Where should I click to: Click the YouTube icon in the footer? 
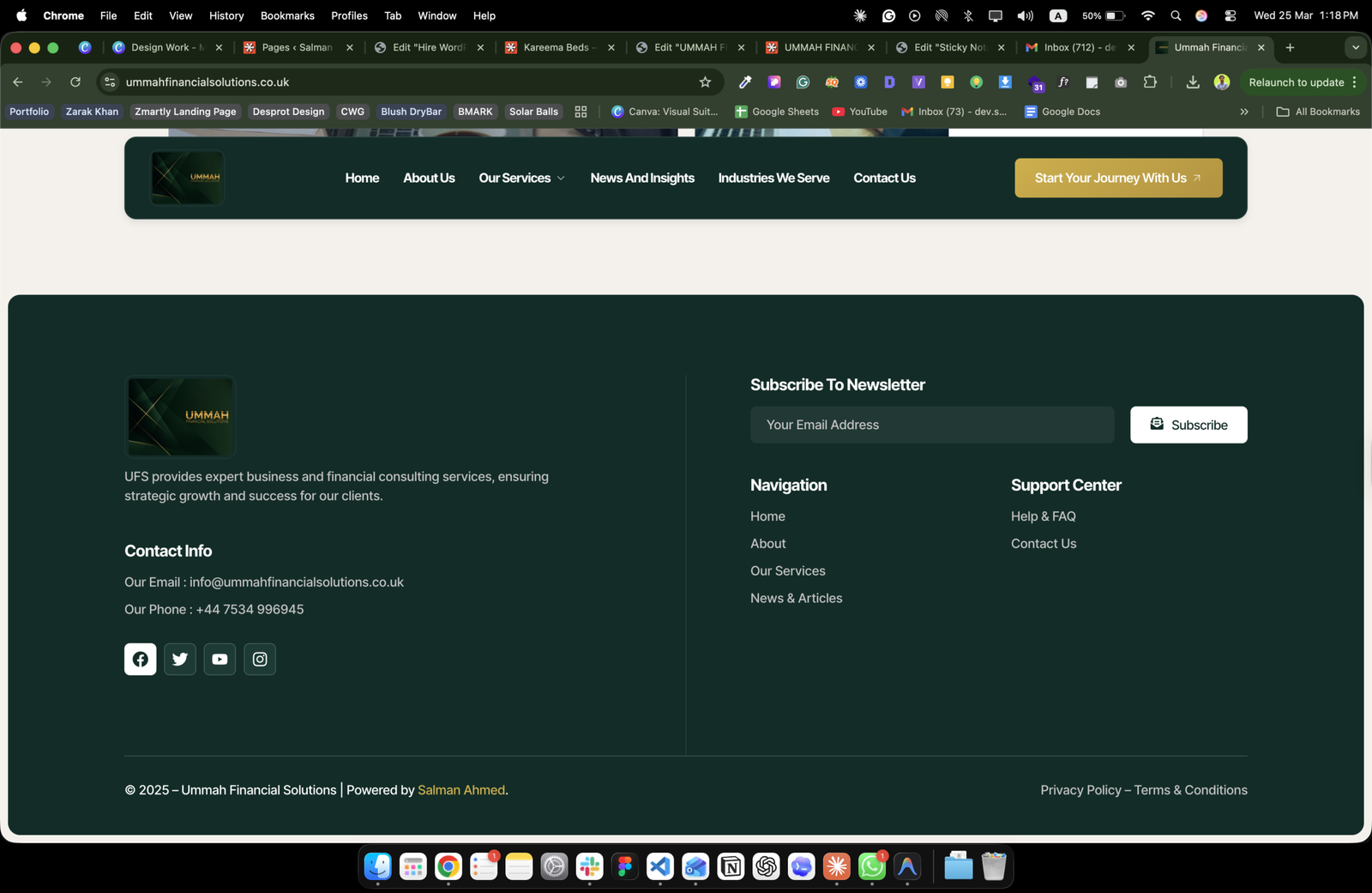[220, 659]
